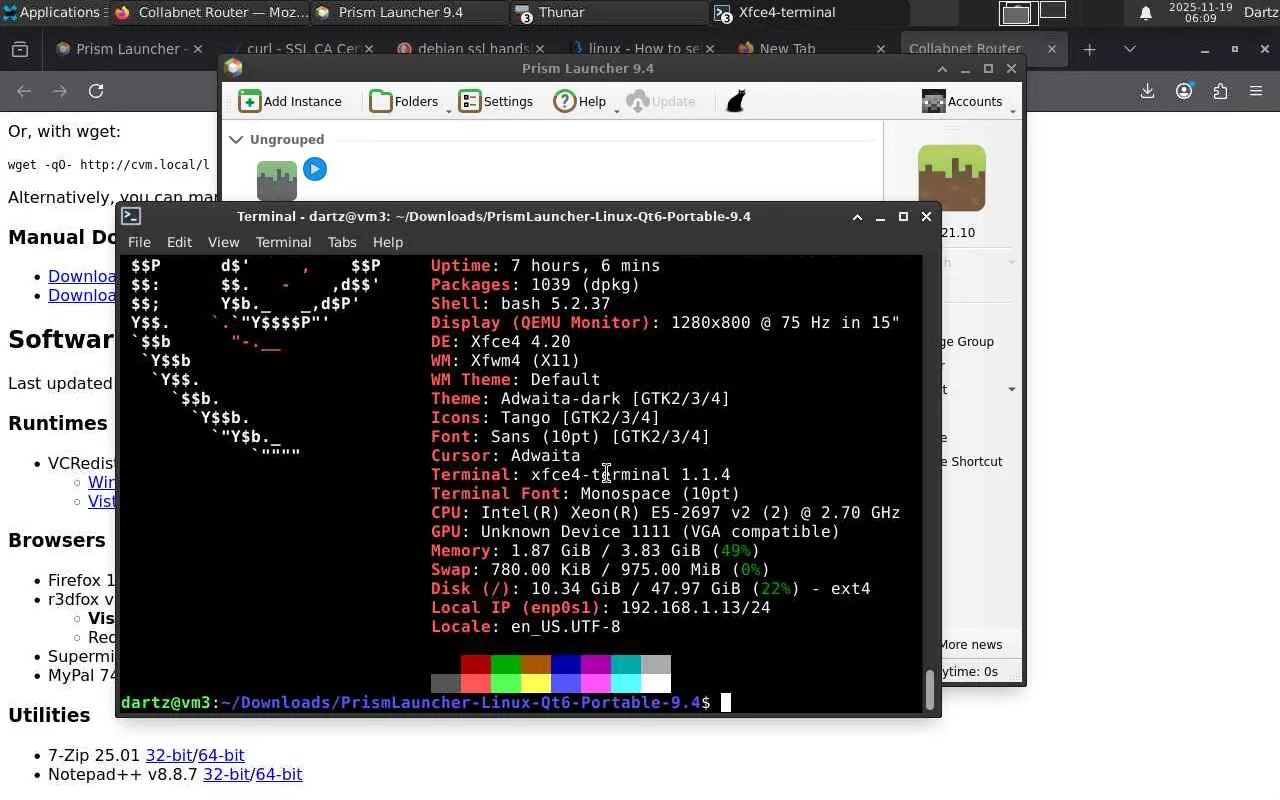The width and height of the screenshot is (1280, 800).
Task: Open the 7-Zip 32-bit download link
Action: coord(169,755)
